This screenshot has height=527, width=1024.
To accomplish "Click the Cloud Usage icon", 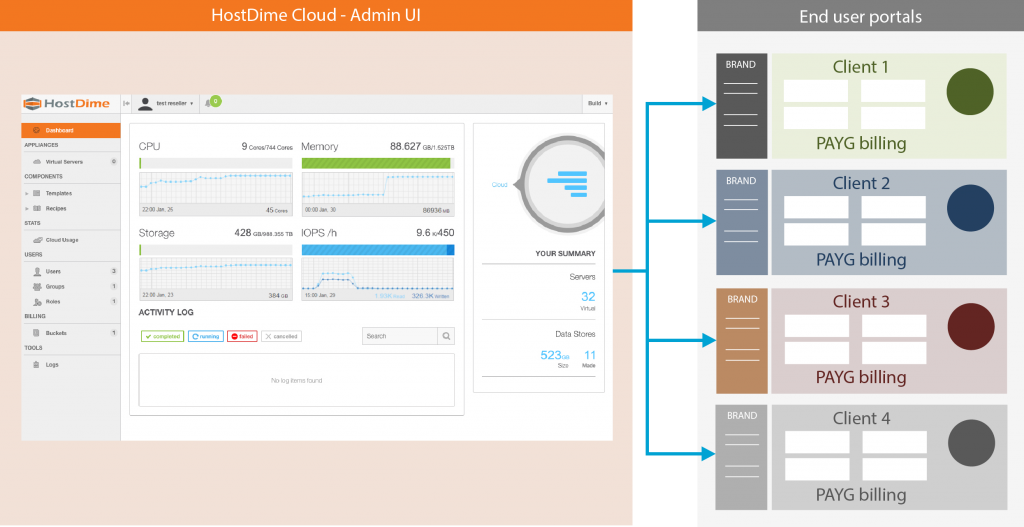I will [x=38, y=240].
